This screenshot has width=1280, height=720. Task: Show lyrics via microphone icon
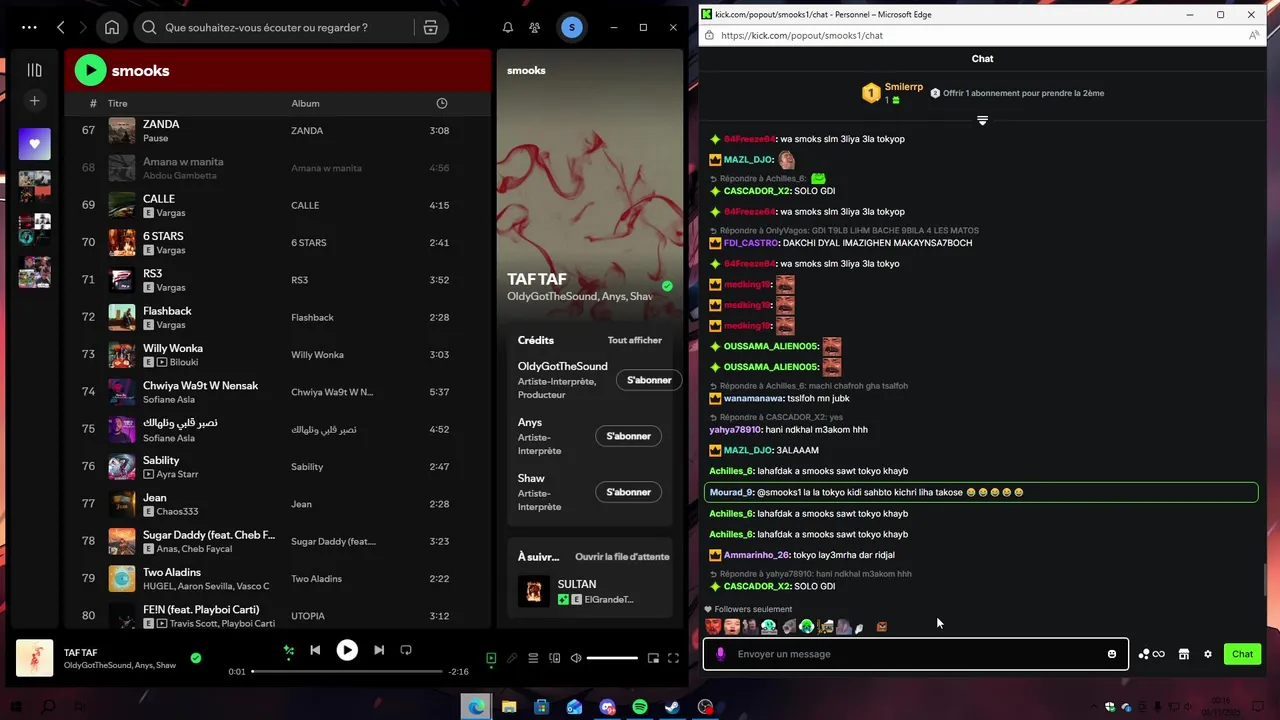coord(512,658)
